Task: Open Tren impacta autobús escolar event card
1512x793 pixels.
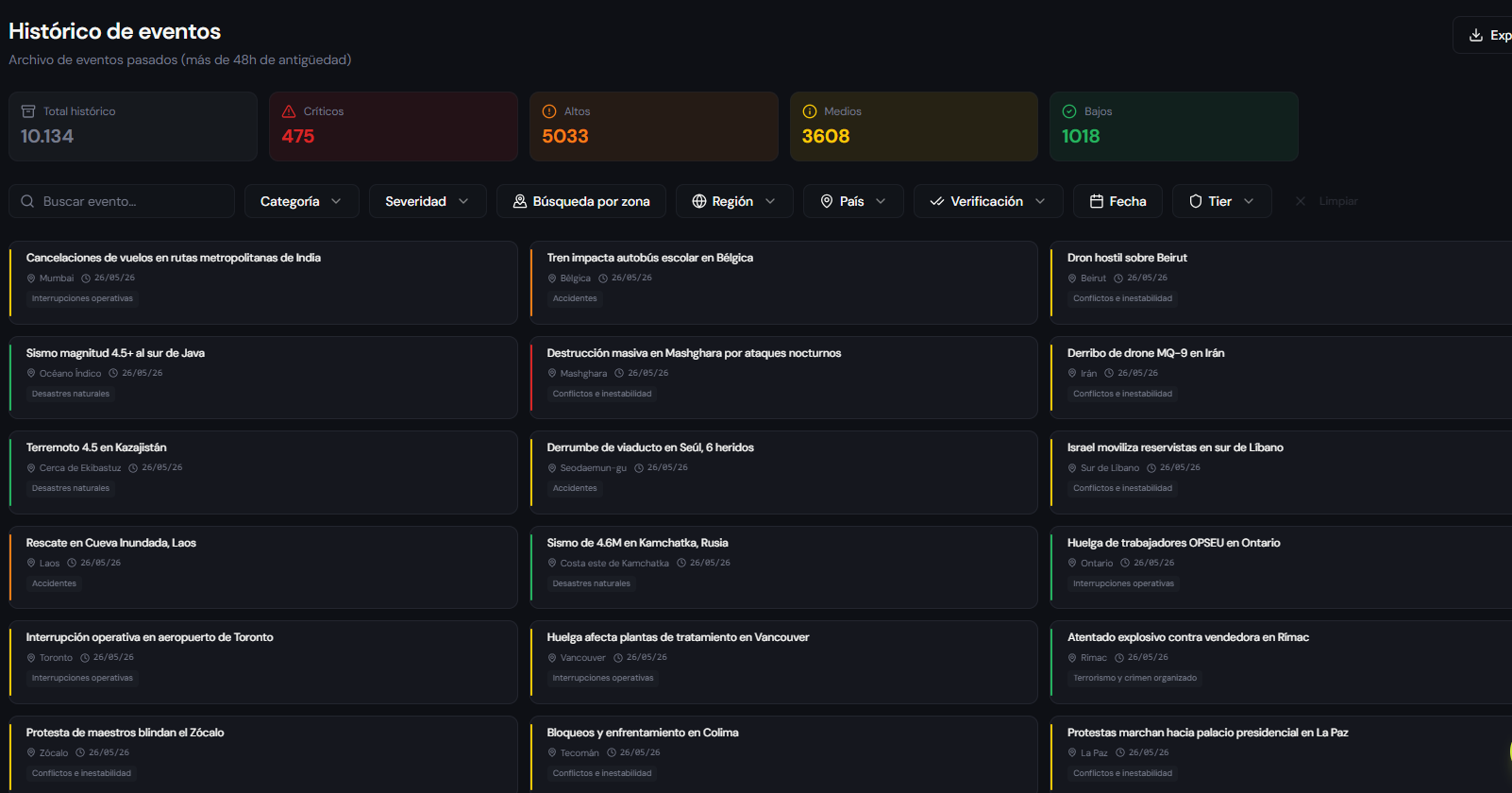Action: click(784, 282)
